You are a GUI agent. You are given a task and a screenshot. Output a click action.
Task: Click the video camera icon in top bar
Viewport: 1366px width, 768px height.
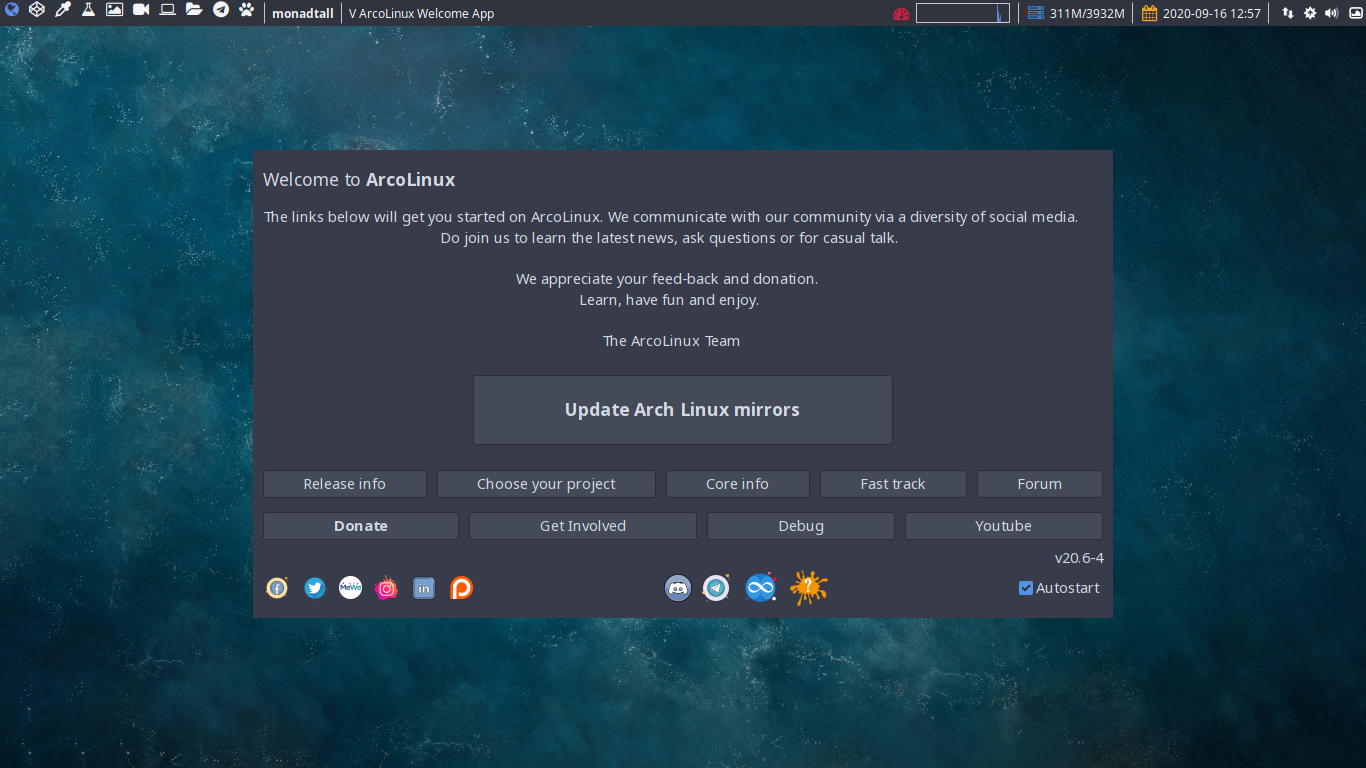pos(141,11)
